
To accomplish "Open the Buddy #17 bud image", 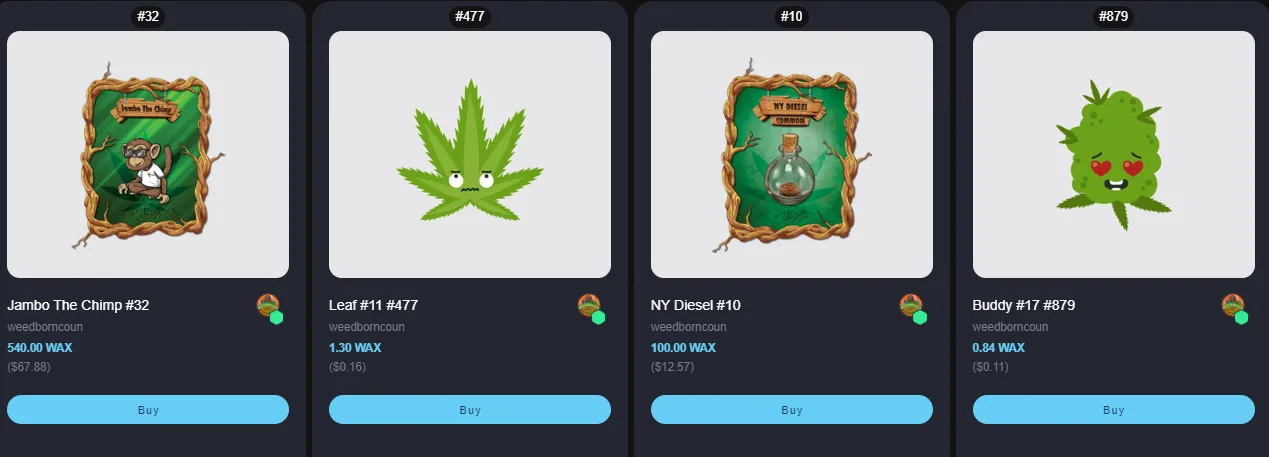I will (1114, 154).
